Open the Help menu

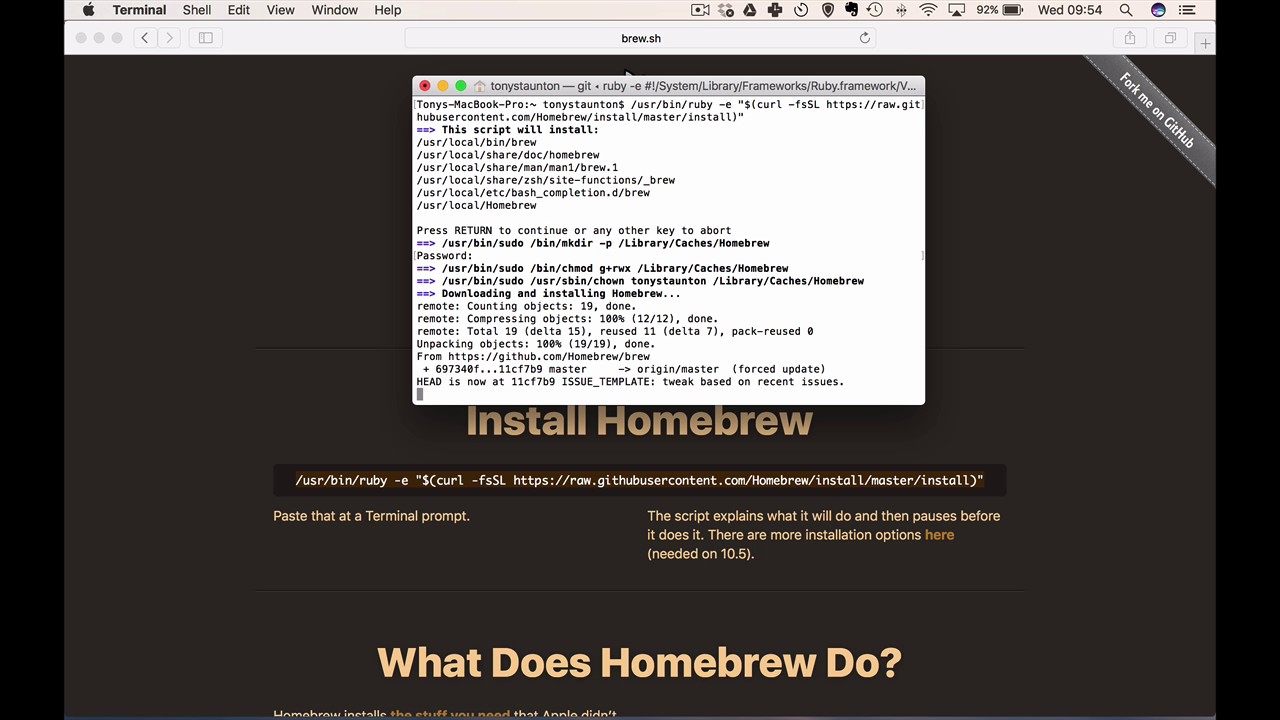pos(388,10)
